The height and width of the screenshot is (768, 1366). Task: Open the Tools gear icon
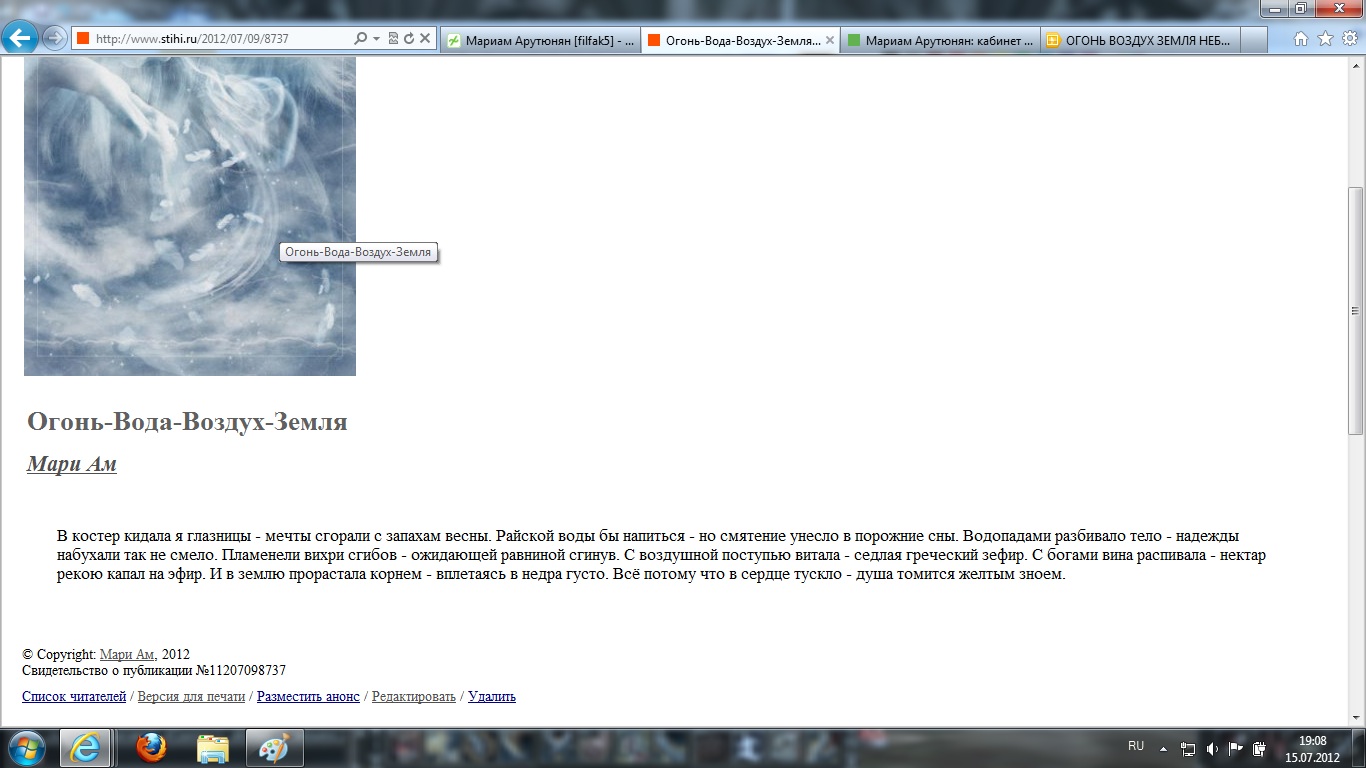[1349, 38]
